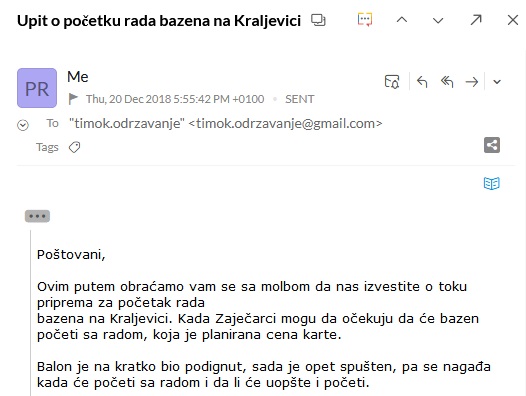
Task: Reply all to this email
Action: point(447,82)
